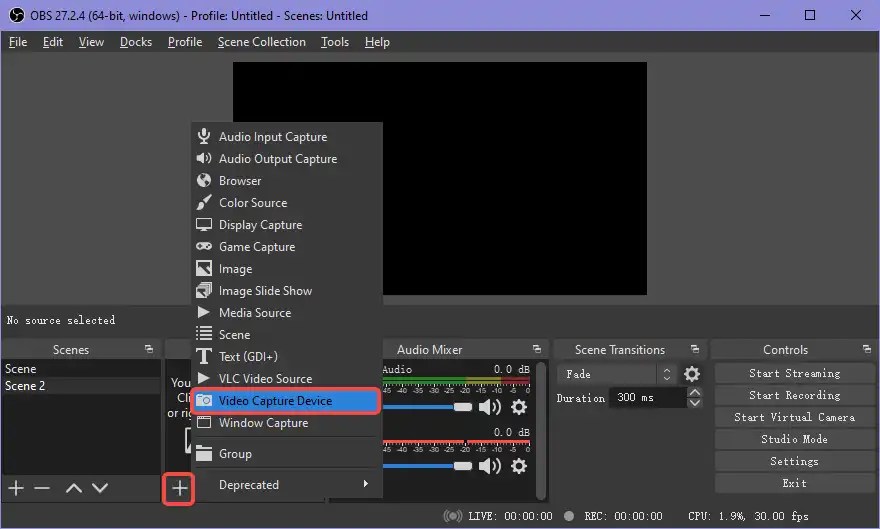Open settings gear for the second audio channel
This screenshot has width=880, height=529.
point(519,466)
